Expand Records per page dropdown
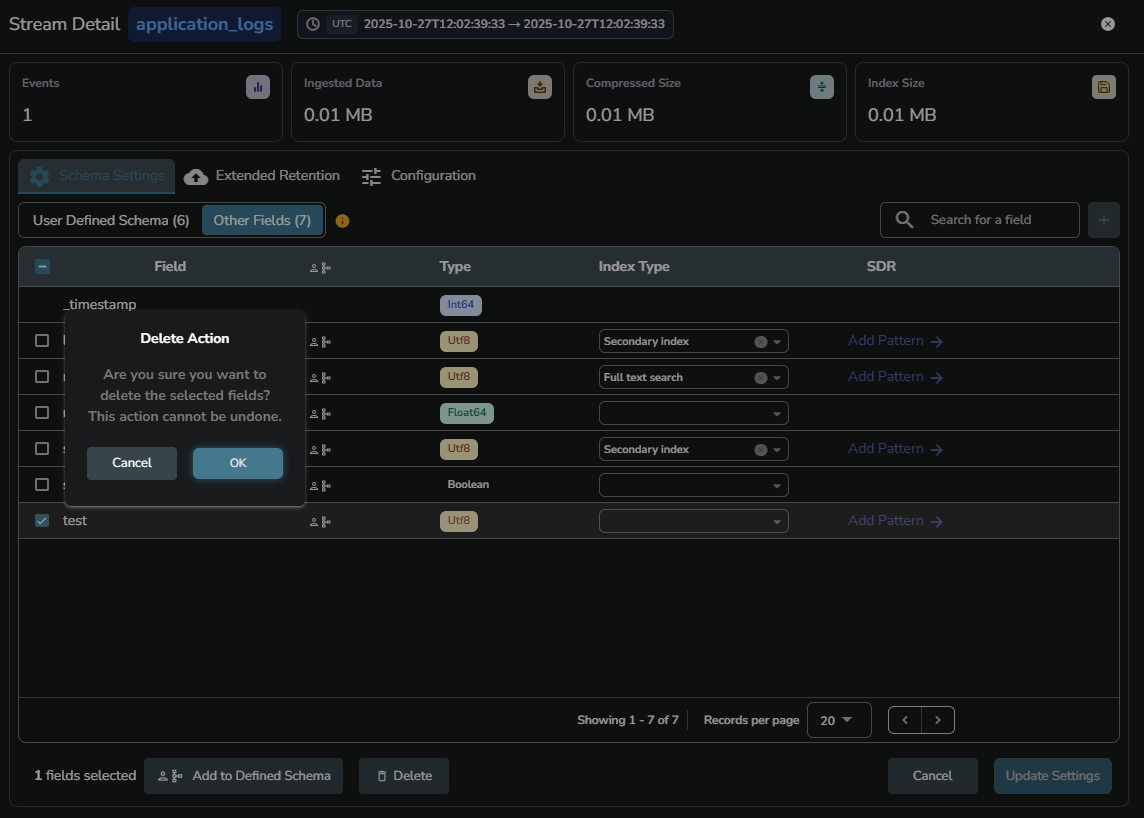This screenshot has height=818, width=1144. coord(838,720)
